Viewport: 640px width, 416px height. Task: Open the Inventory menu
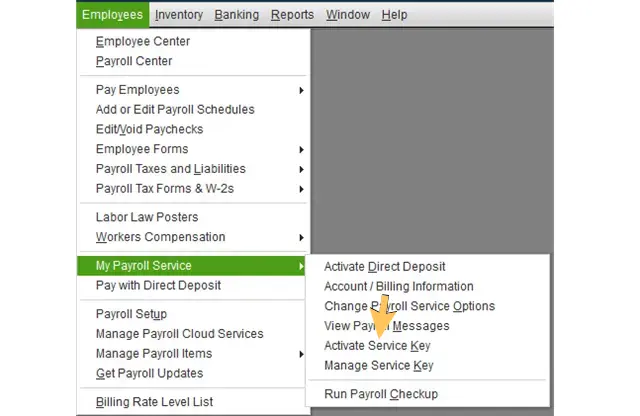point(179,15)
